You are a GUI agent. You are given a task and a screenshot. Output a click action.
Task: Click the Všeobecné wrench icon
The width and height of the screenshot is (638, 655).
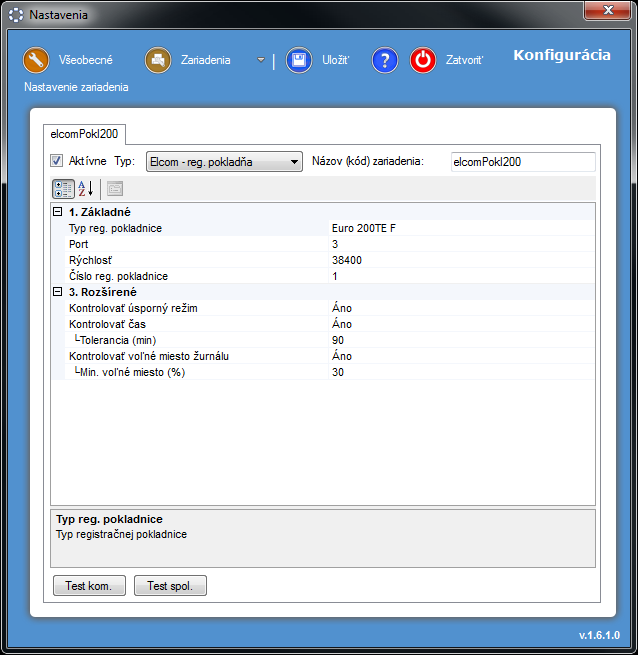(x=36, y=60)
